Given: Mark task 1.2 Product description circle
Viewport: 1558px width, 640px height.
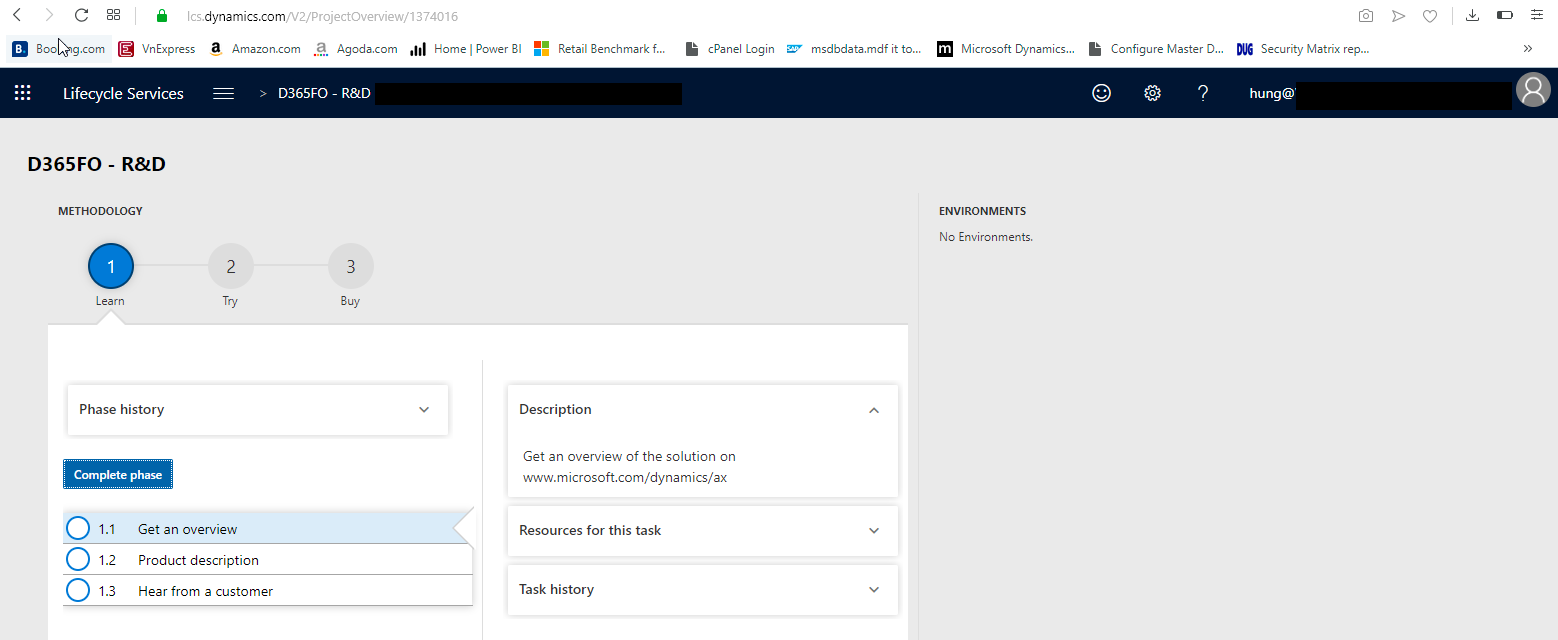Looking at the screenshot, I should pyautogui.click(x=78, y=559).
